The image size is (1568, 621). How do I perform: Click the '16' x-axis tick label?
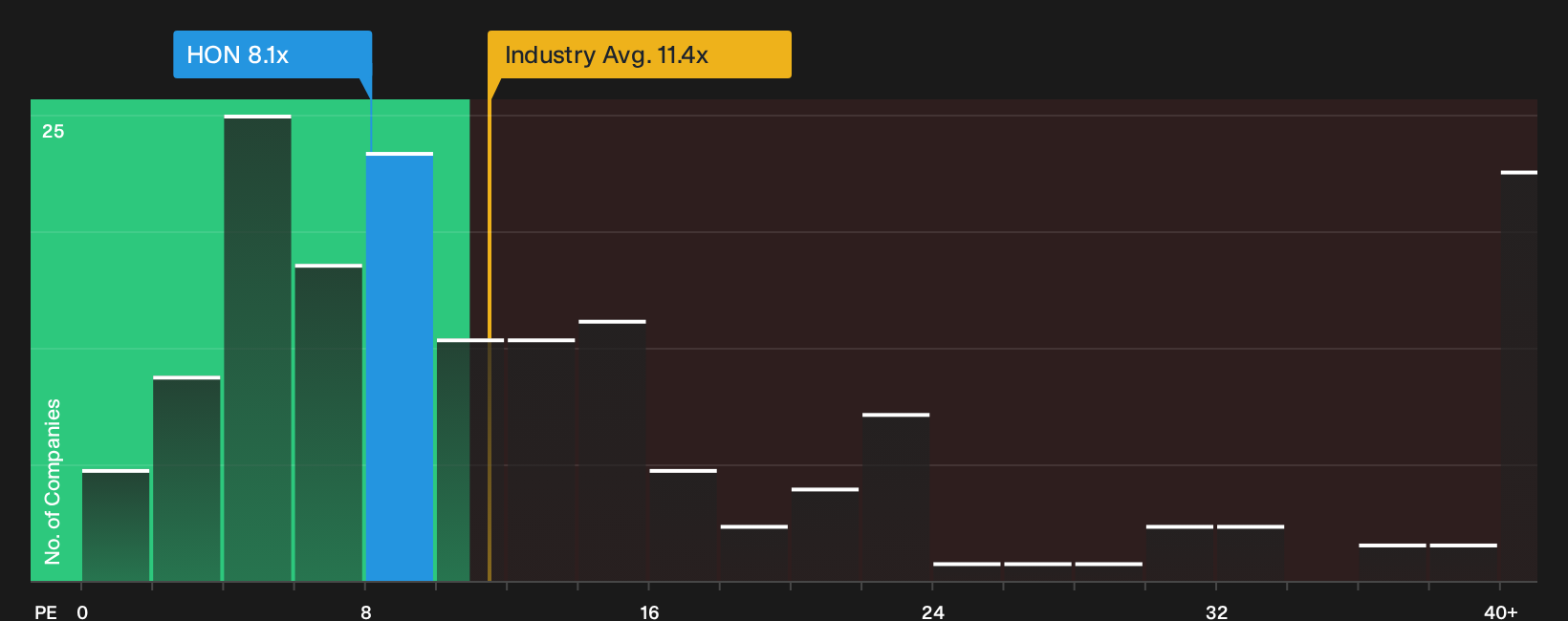649,611
